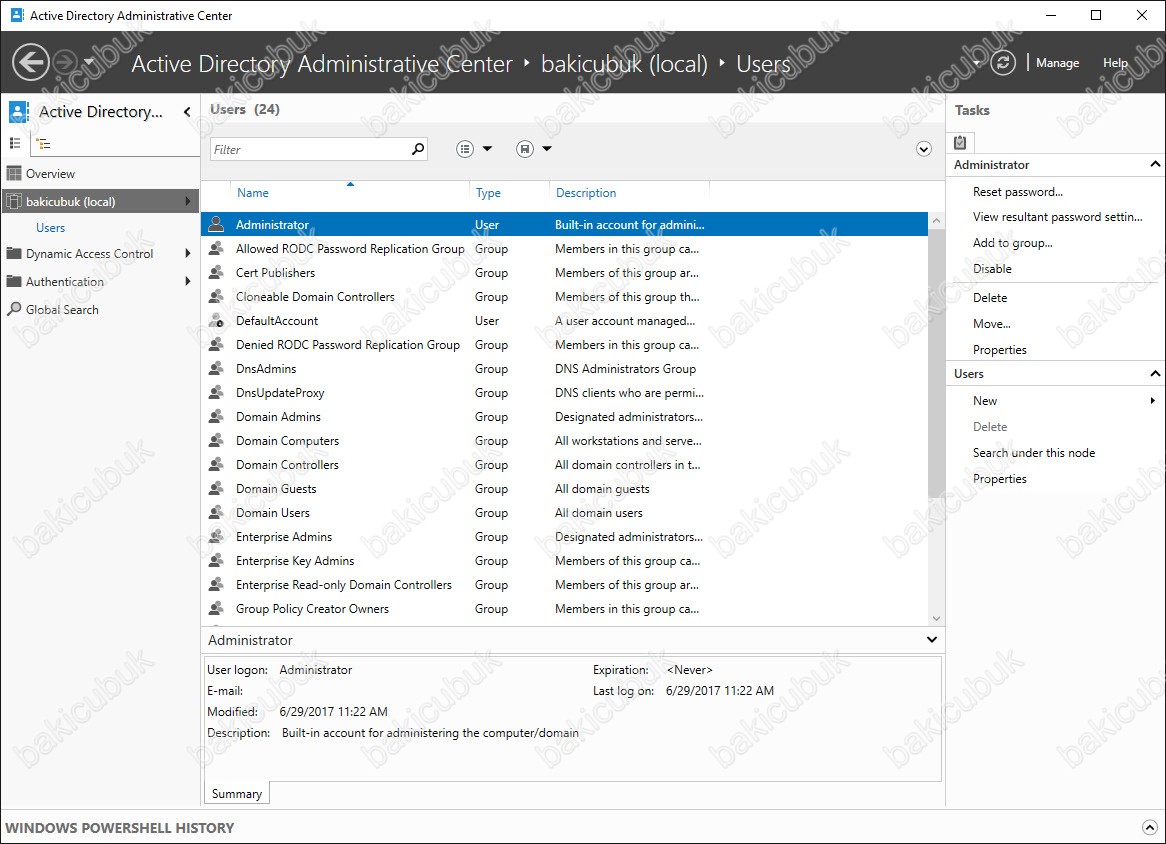
Task: Click the refresh icon in header
Action: 1002,62
